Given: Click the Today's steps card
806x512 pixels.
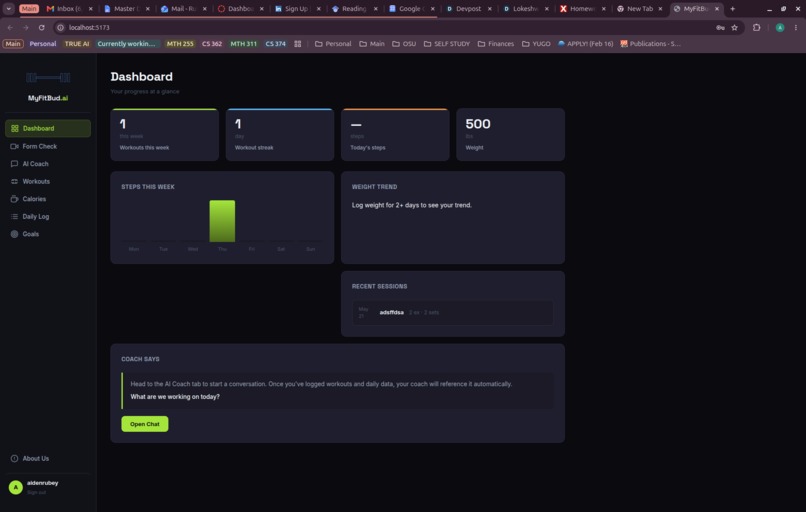Looking at the screenshot, I should 395,135.
